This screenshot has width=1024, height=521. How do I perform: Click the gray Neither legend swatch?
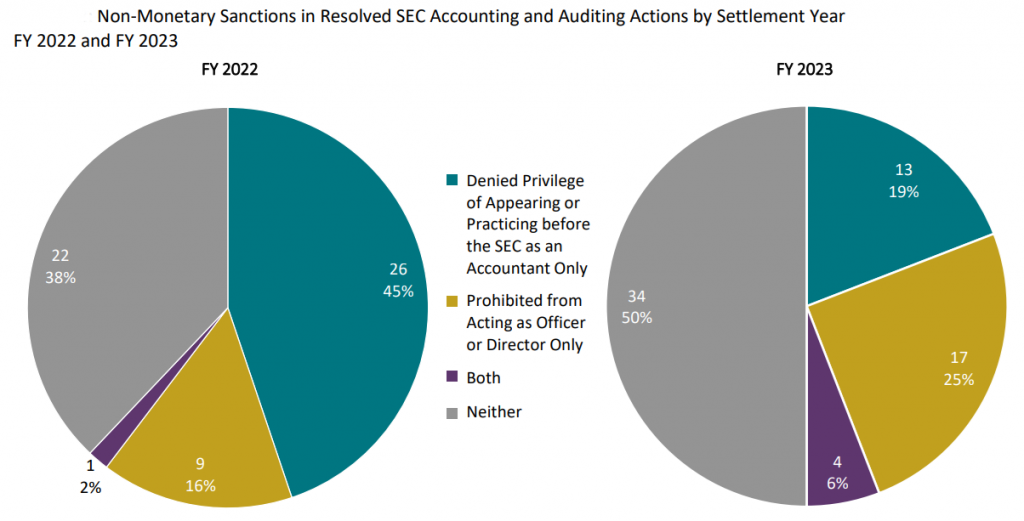[x=452, y=411]
